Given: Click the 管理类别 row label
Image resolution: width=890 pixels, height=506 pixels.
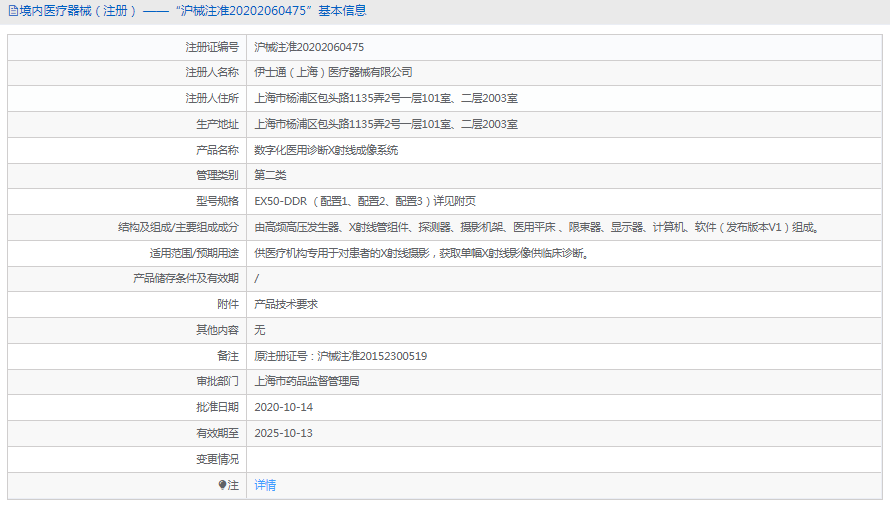Looking at the screenshot, I should pyautogui.click(x=217, y=175).
